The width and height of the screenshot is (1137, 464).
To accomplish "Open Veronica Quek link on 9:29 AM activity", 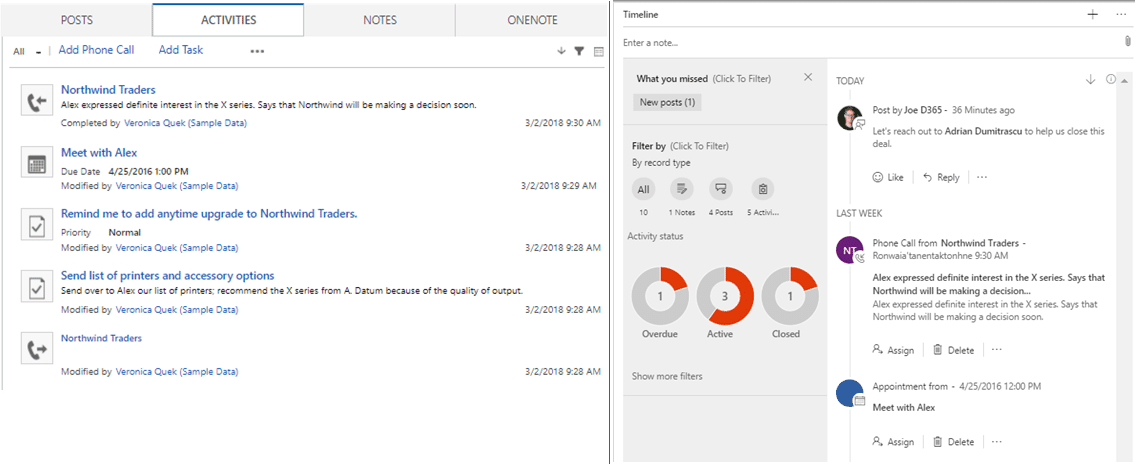I will (x=177, y=186).
